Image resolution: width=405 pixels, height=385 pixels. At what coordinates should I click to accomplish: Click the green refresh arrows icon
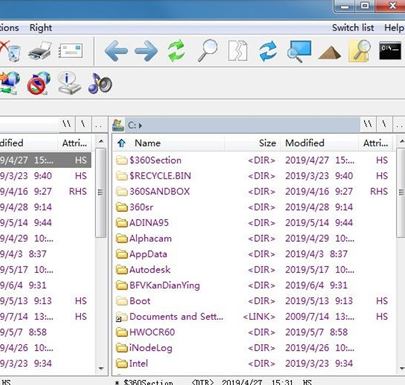point(176,51)
